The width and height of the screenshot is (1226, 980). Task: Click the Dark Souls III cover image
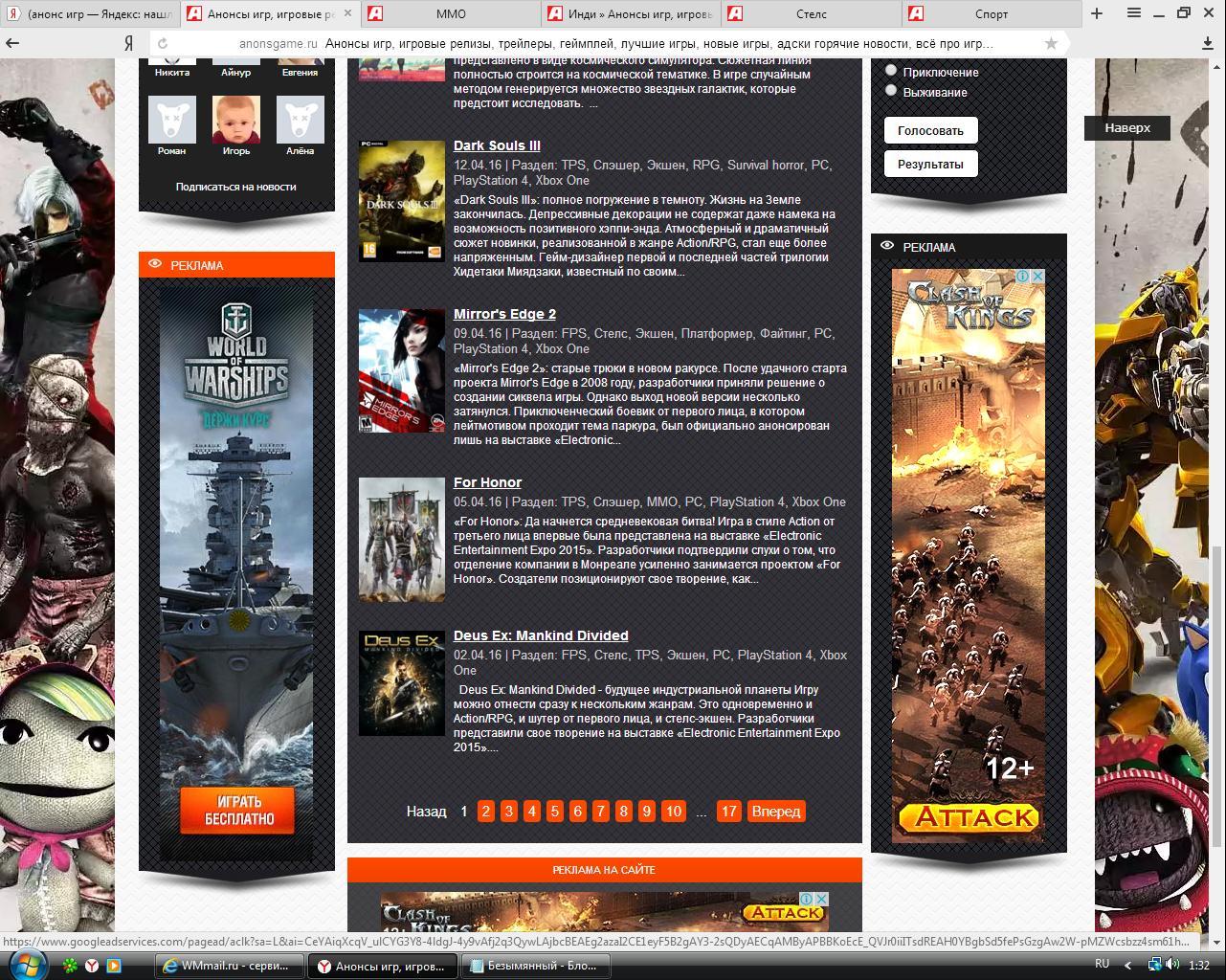coord(402,201)
